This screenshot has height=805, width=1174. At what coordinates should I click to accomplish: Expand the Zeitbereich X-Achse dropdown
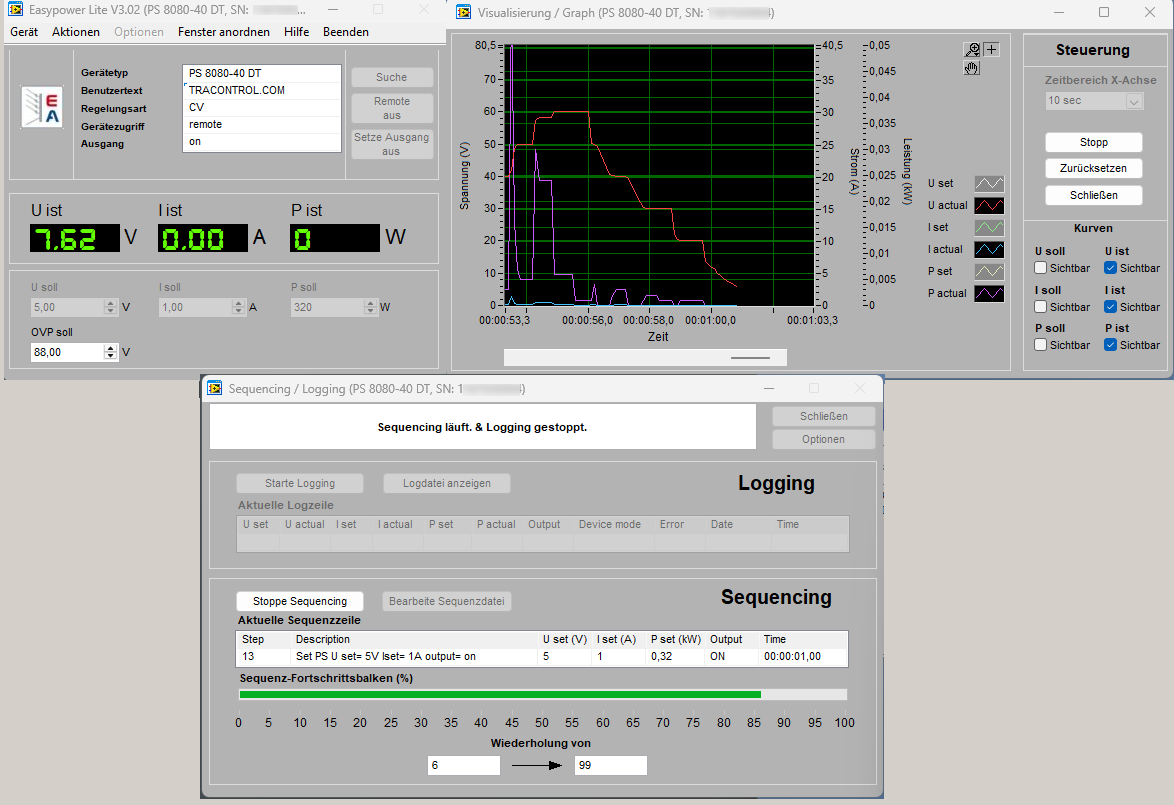(x=1134, y=101)
